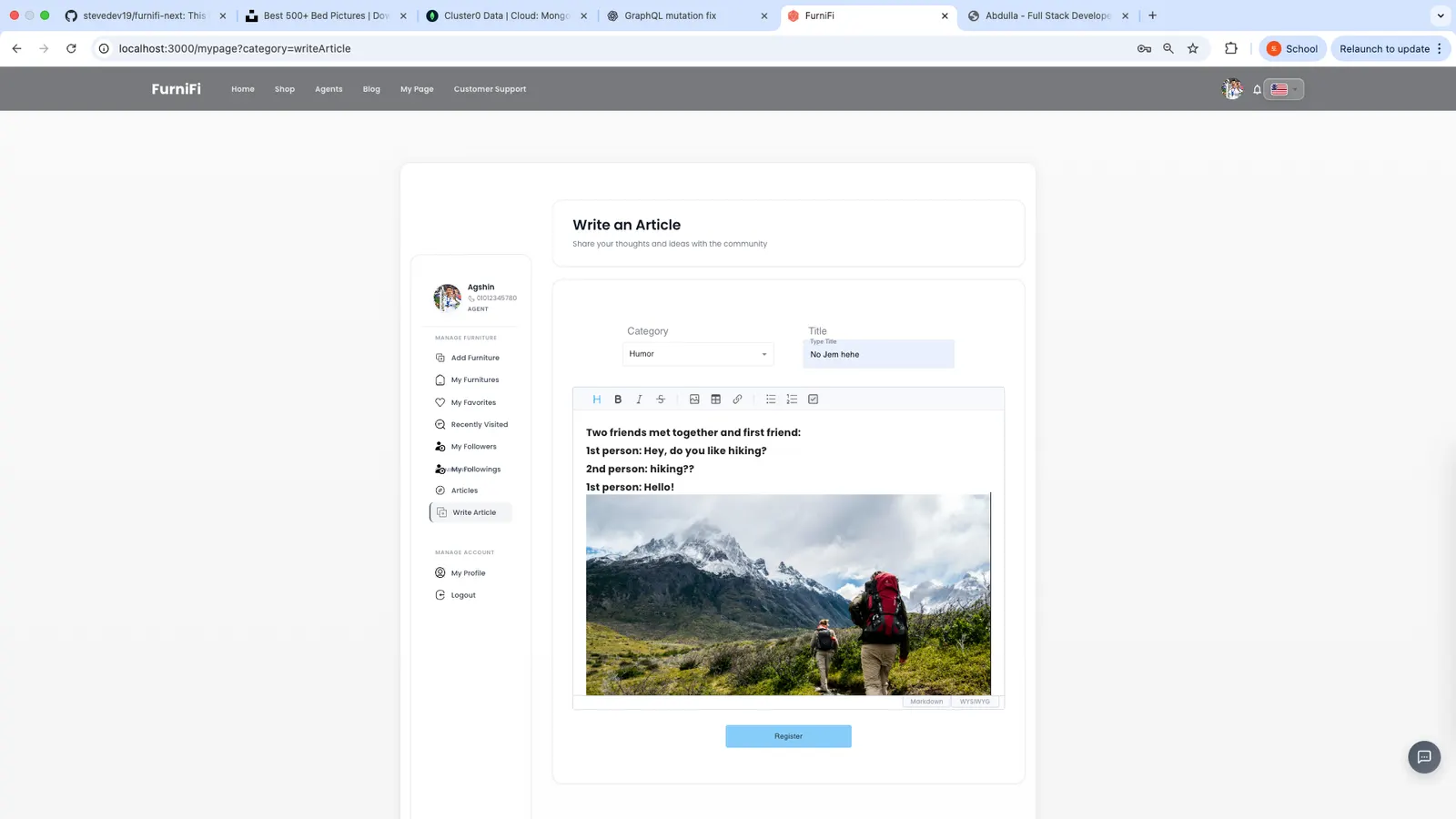Screen dimensions: 1456x819
Task: Open the Blog nav menu item
Action: [371, 89]
